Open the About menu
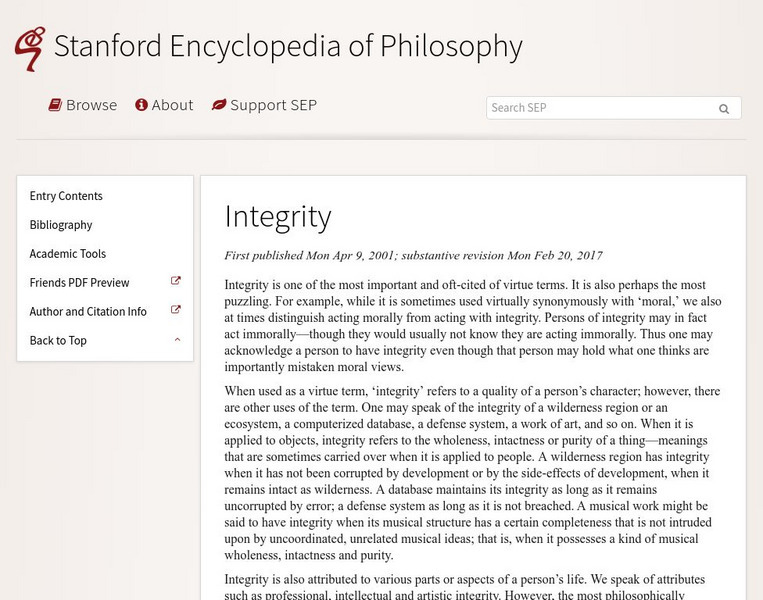763x600 pixels. tap(172, 105)
